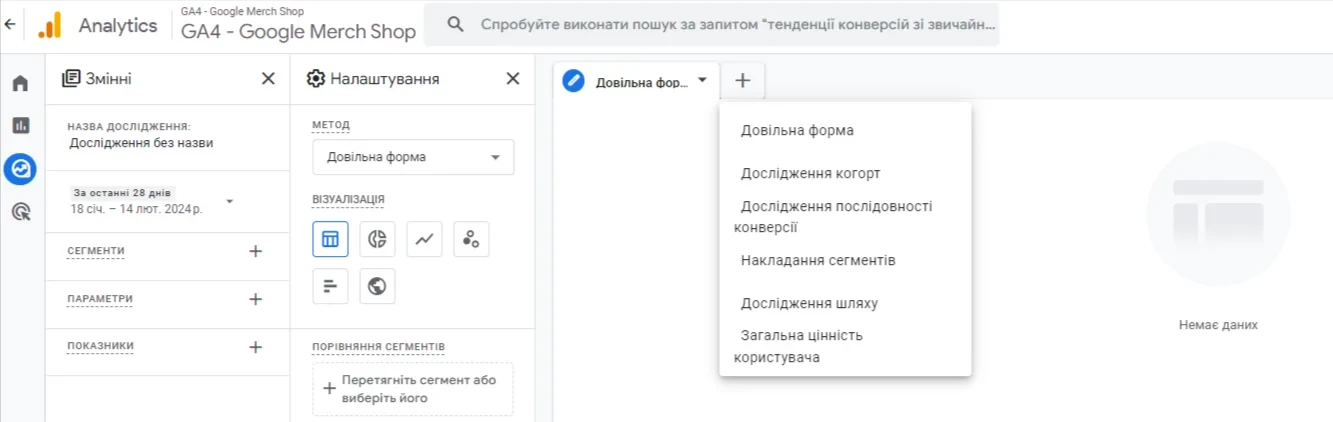
Task: Click the date range 18 січ. – 14 лют. 2024 р.
Action: [136, 210]
